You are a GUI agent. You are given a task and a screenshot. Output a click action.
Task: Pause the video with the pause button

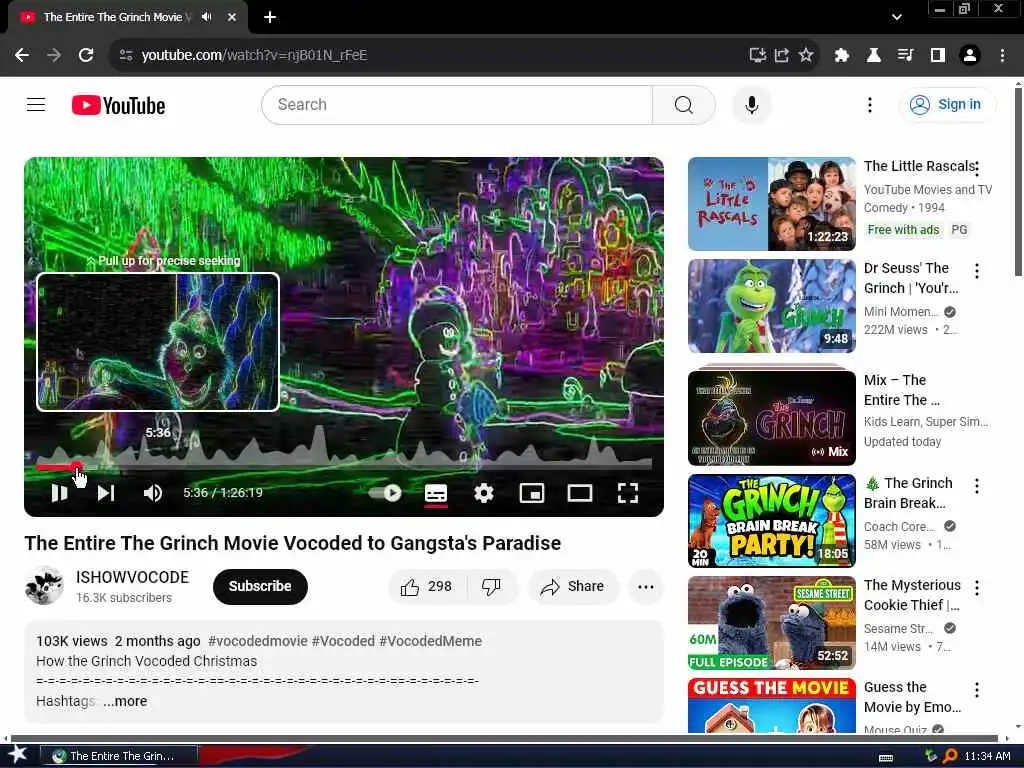[59, 492]
